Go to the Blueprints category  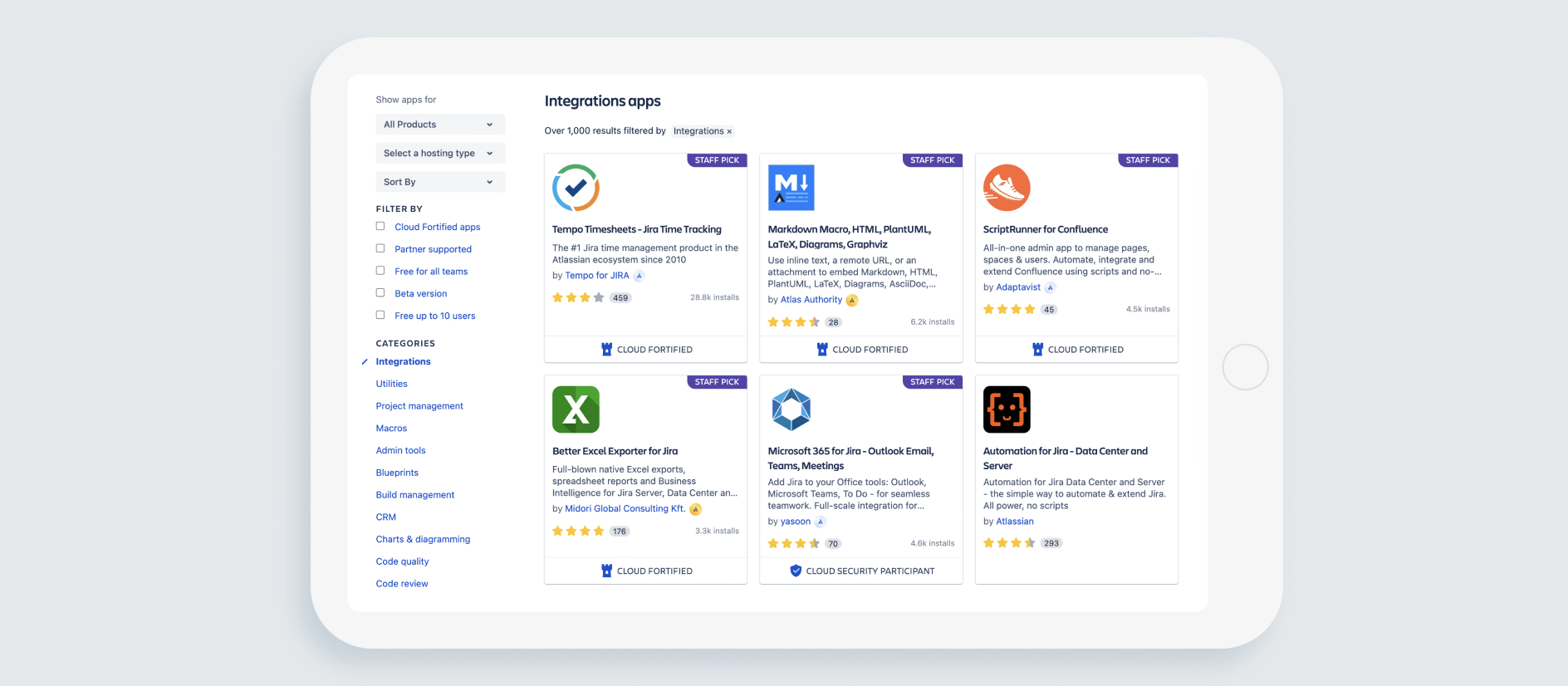point(397,473)
